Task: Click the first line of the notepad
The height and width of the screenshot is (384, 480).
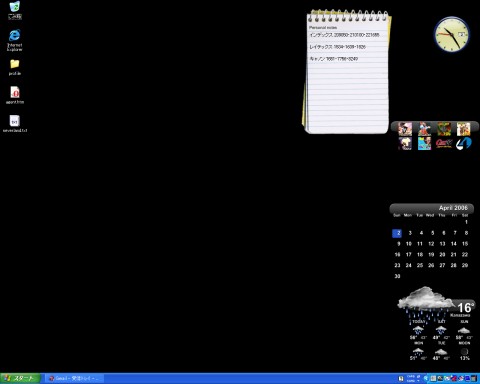Action: point(344,35)
